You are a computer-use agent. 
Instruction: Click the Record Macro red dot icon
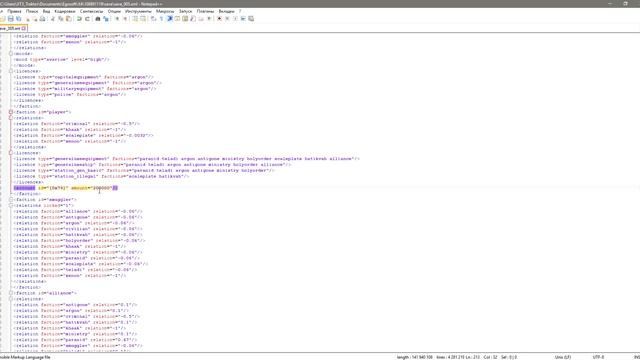click(x=219, y=19)
